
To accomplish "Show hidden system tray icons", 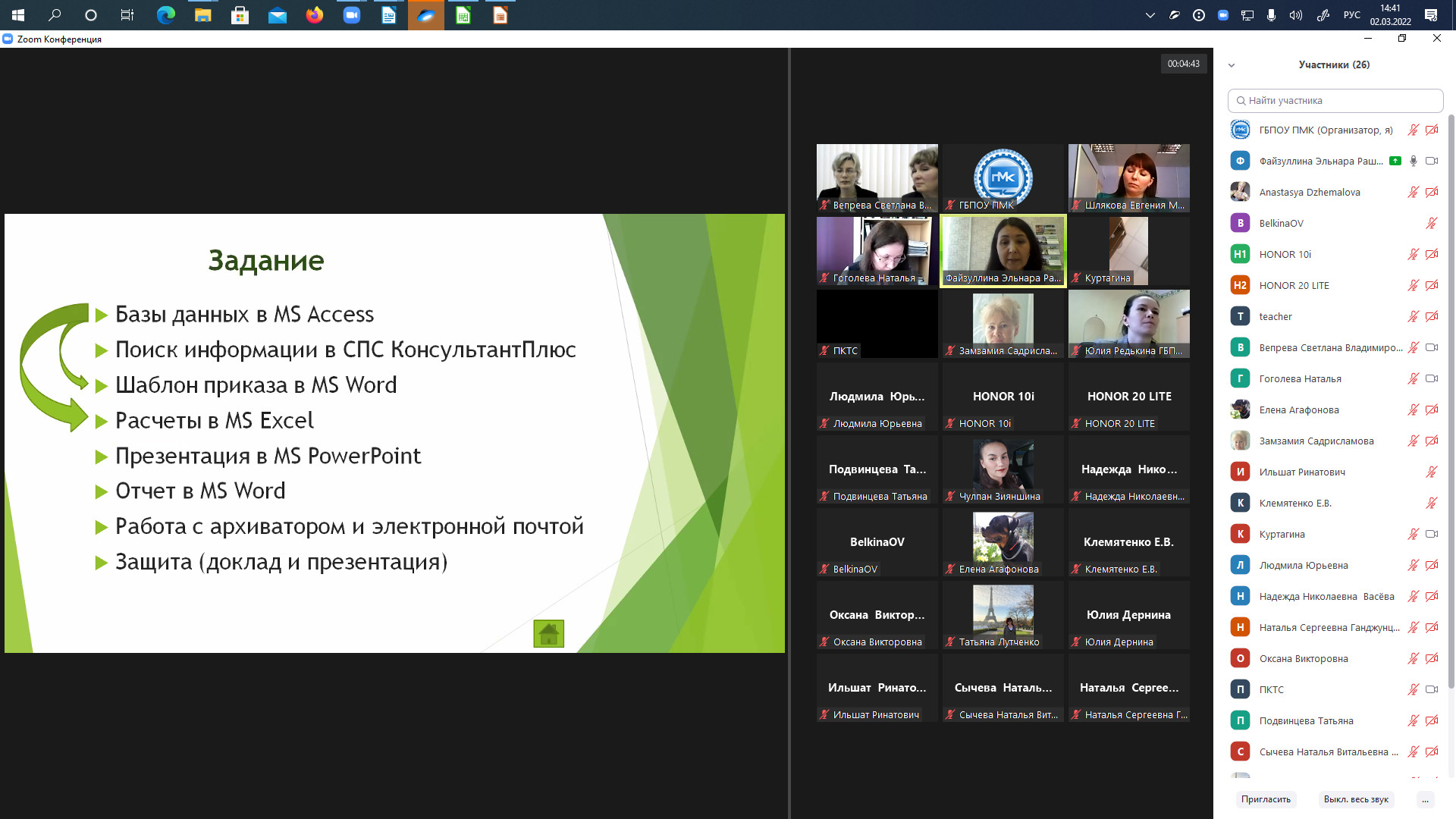I will tap(1150, 15).
